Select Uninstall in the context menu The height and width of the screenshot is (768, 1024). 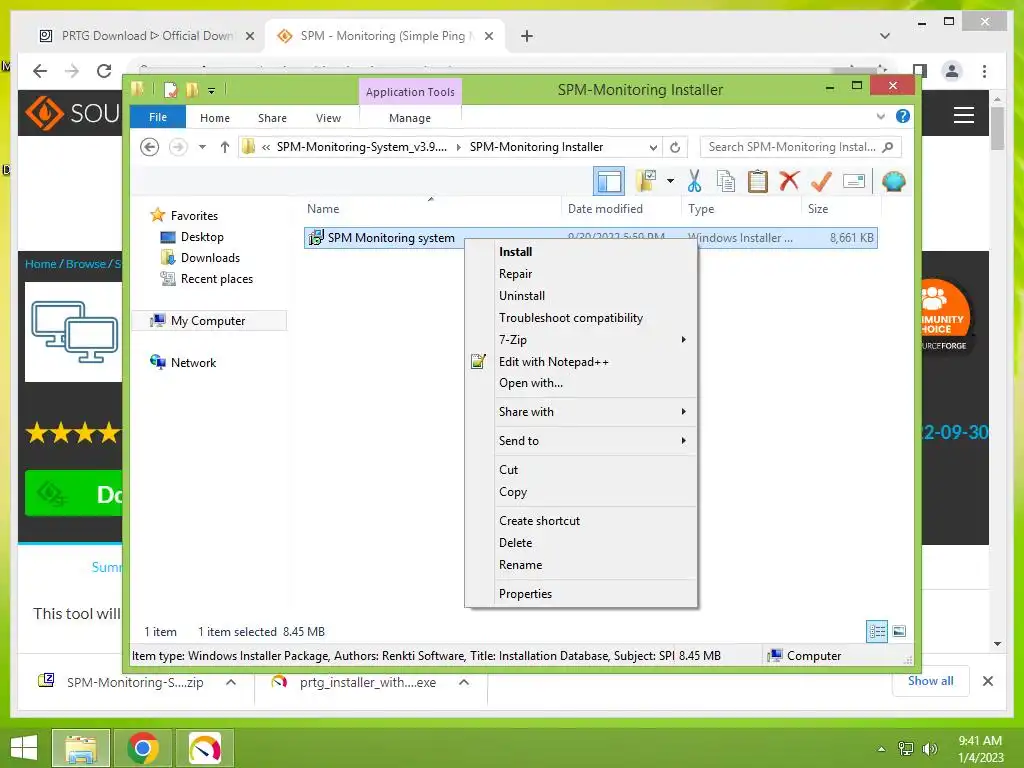(x=581, y=296)
